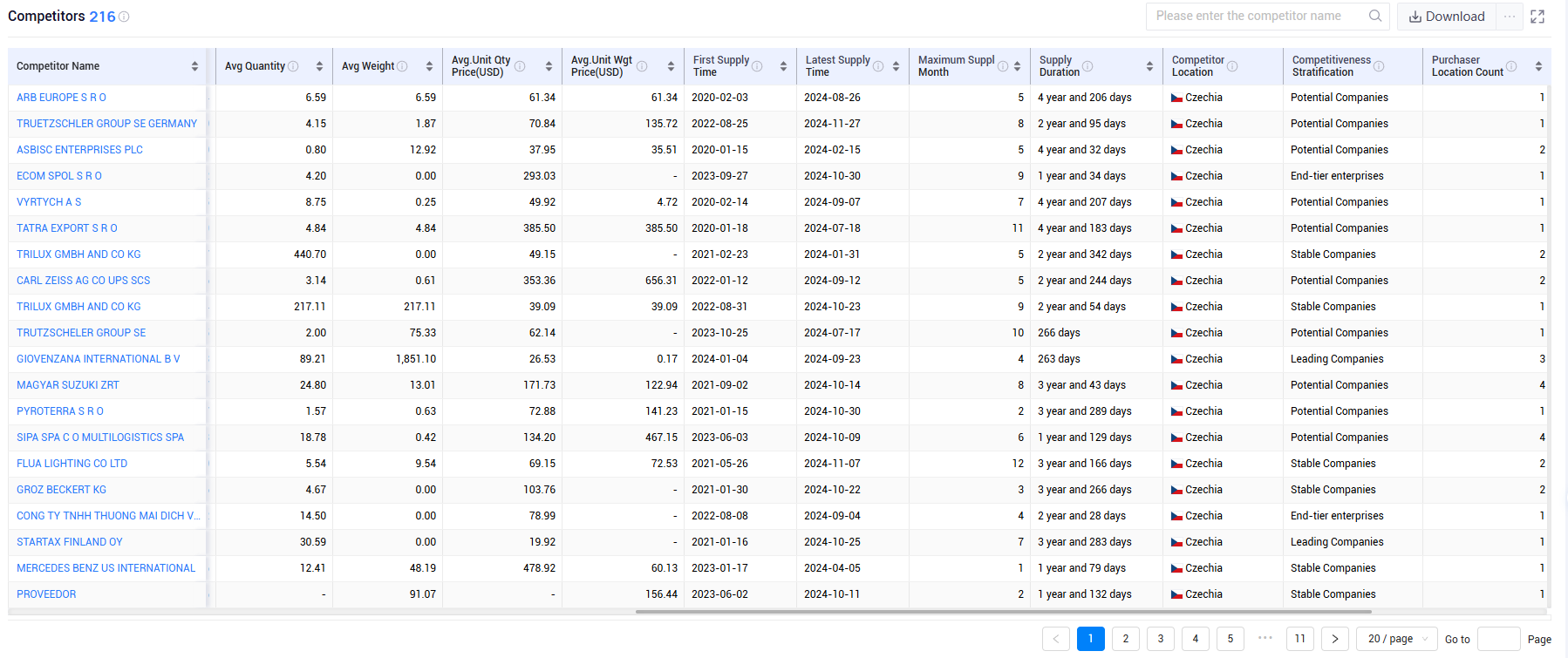Sort by Avg.Unit Qty Price column
This screenshot has width=1568, height=658.
[x=549, y=66]
